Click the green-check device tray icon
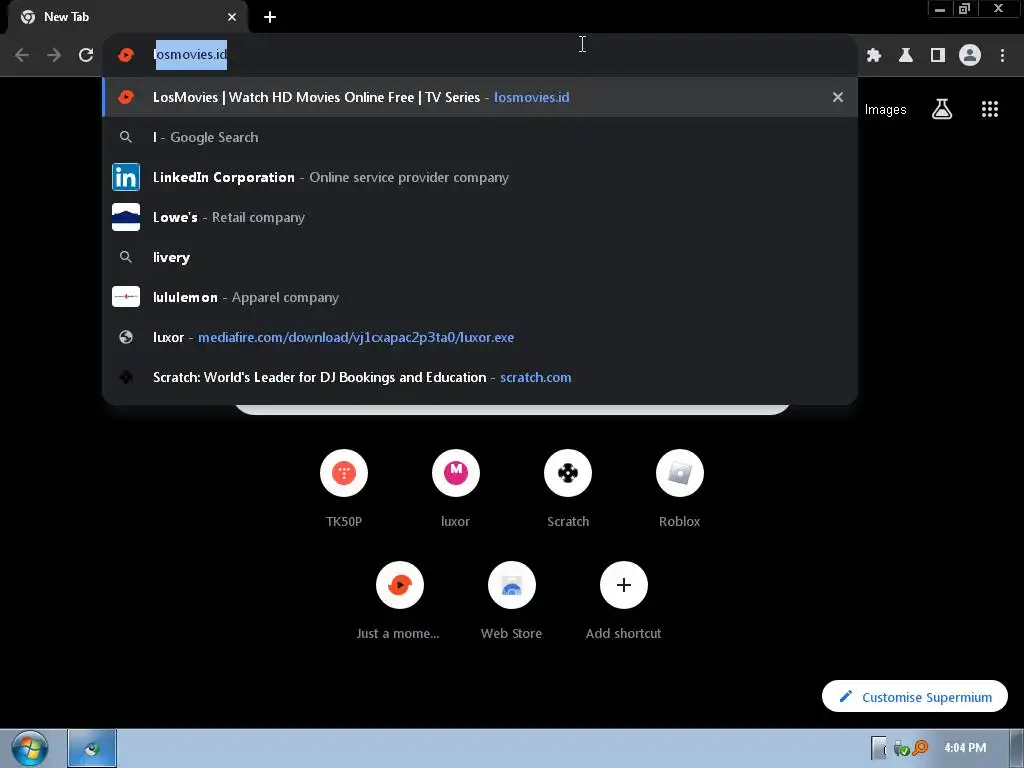Screen dimensions: 1024x768 click(x=902, y=748)
